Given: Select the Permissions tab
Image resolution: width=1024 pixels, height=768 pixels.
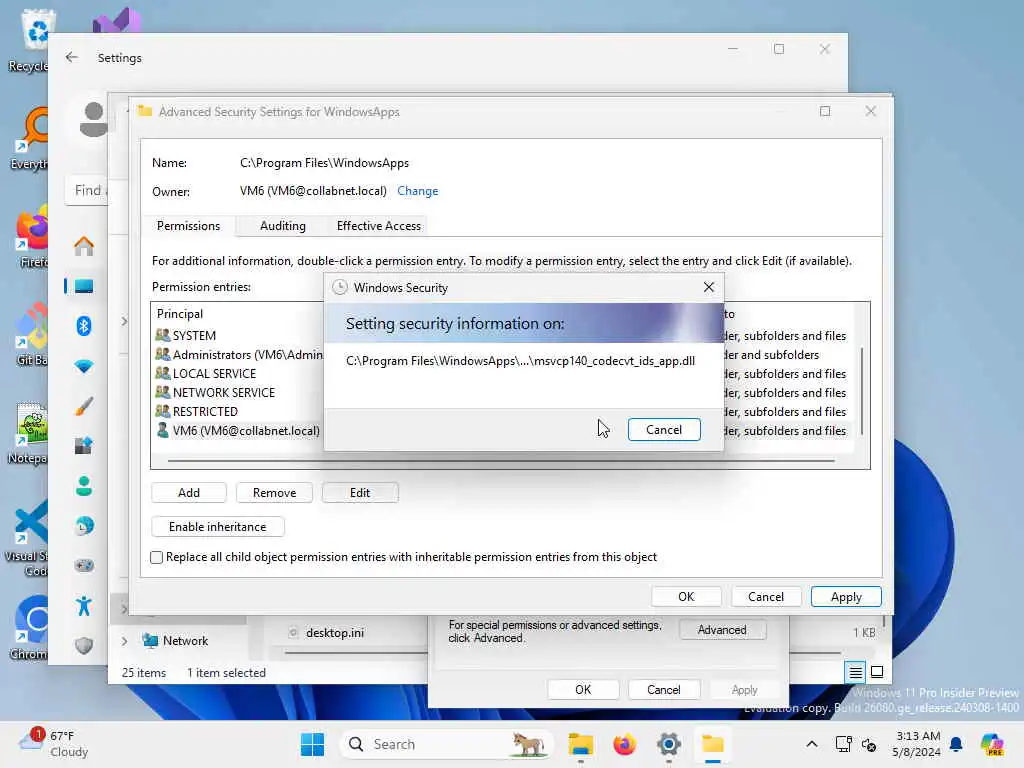Looking at the screenshot, I should point(188,226).
